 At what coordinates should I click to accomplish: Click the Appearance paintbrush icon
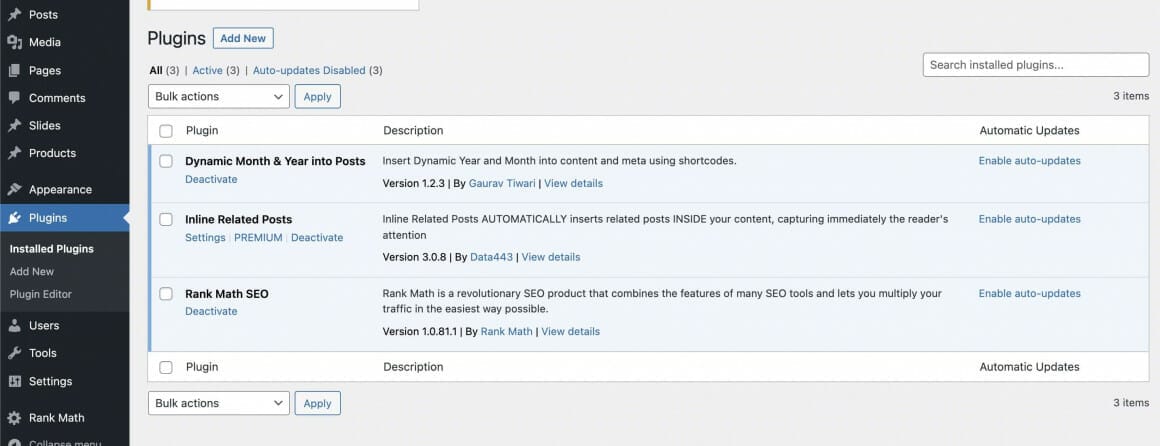15,189
